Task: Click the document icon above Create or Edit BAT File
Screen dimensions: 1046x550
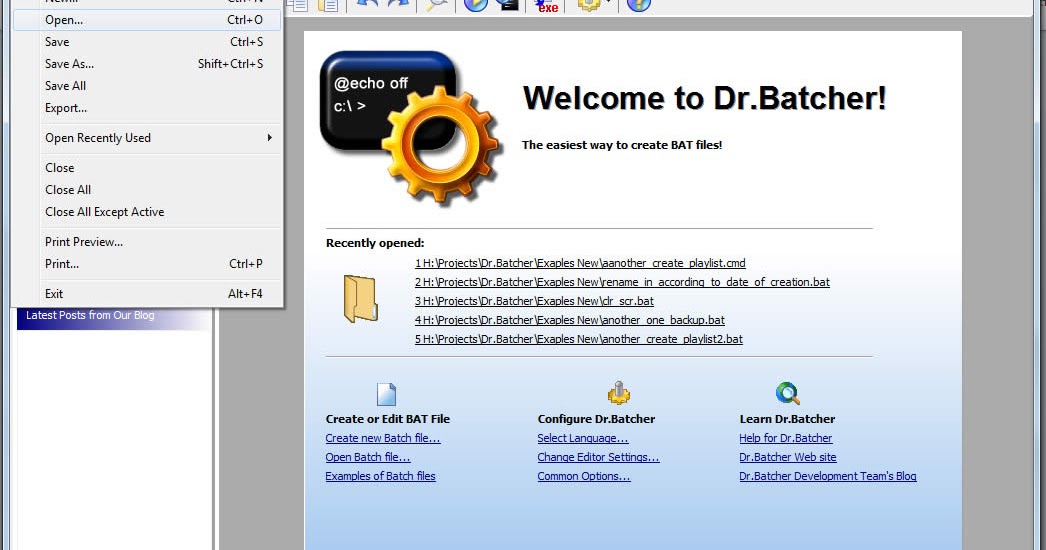Action: 386,394
